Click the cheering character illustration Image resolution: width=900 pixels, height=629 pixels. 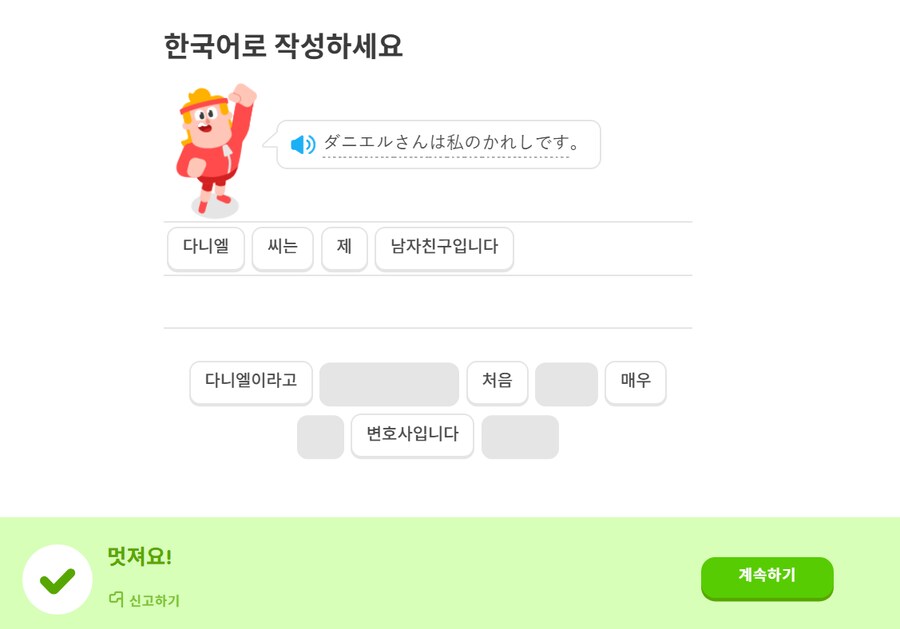214,150
